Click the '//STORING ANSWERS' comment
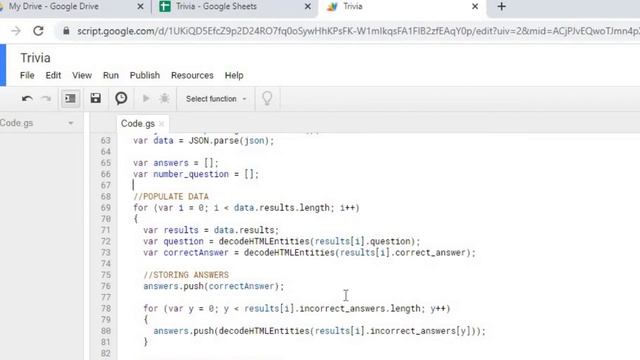640x360 pixels. click(186, 275)
